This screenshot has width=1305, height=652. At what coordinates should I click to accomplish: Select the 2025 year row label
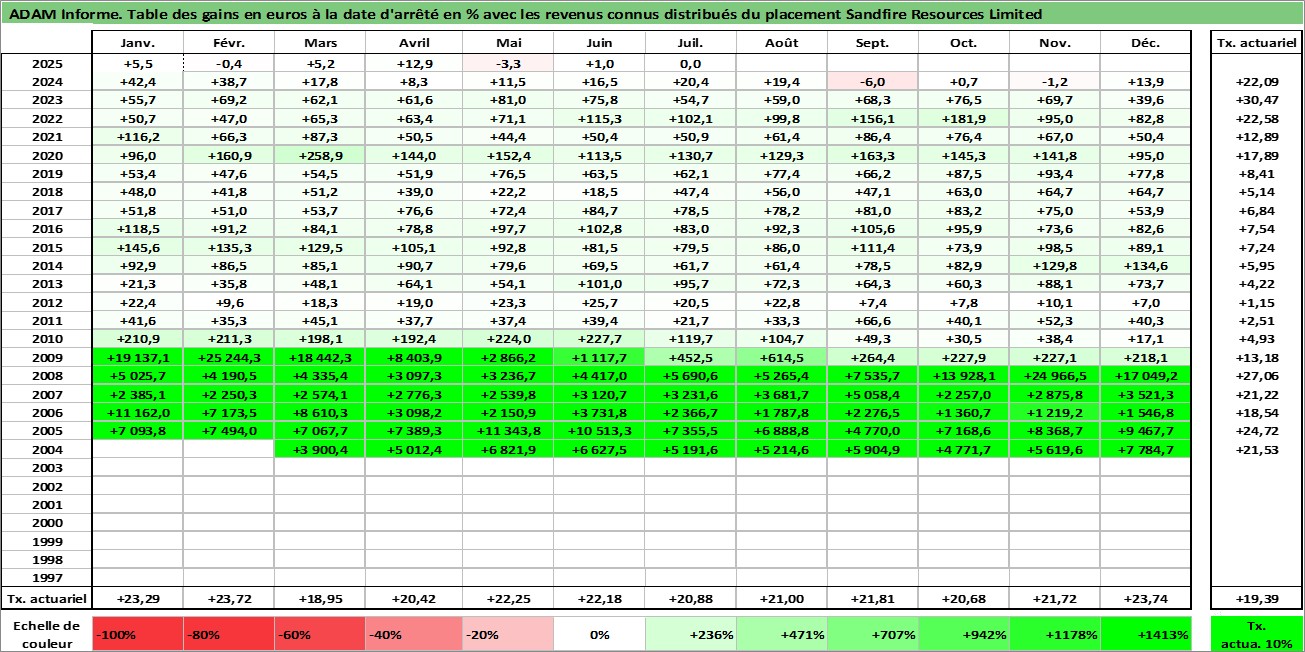coord(46,63)
